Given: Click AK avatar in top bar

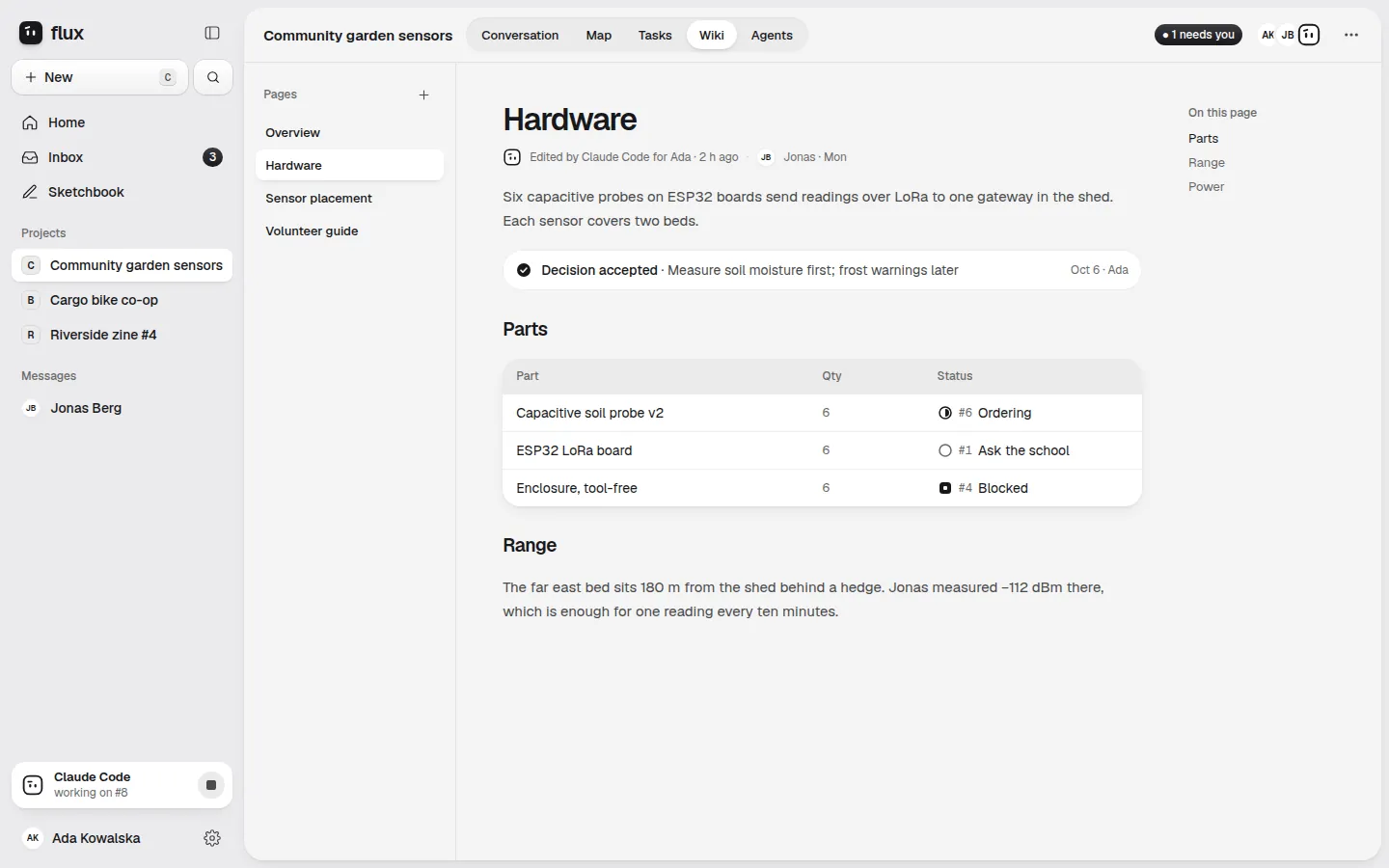Looking at the screenshot, I should click(1267, 35).
